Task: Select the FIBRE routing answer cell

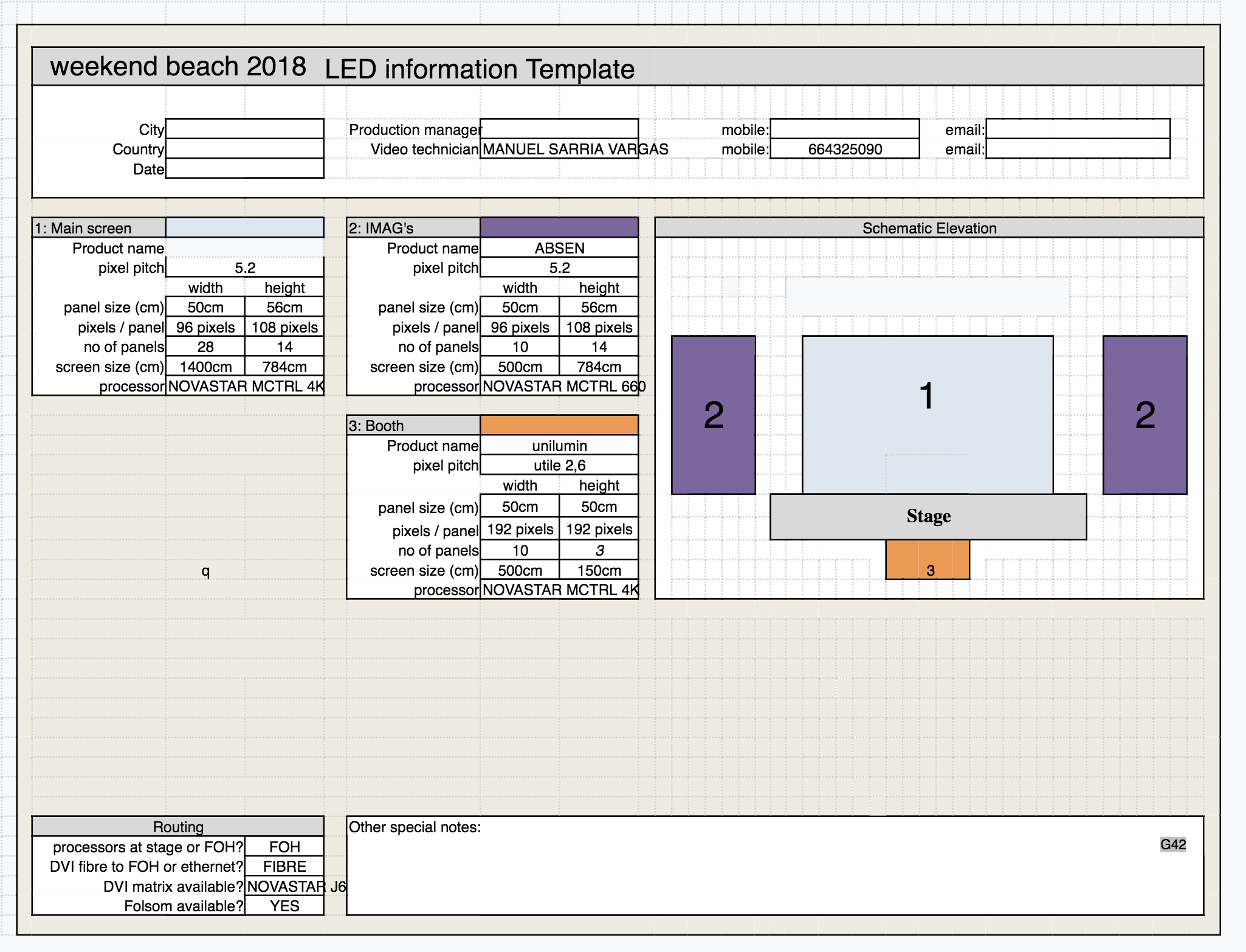Action: pos(284,866)
